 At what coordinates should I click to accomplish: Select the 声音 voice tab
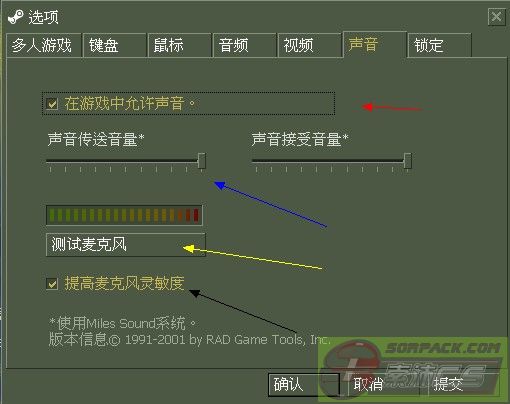coord(375,44)
